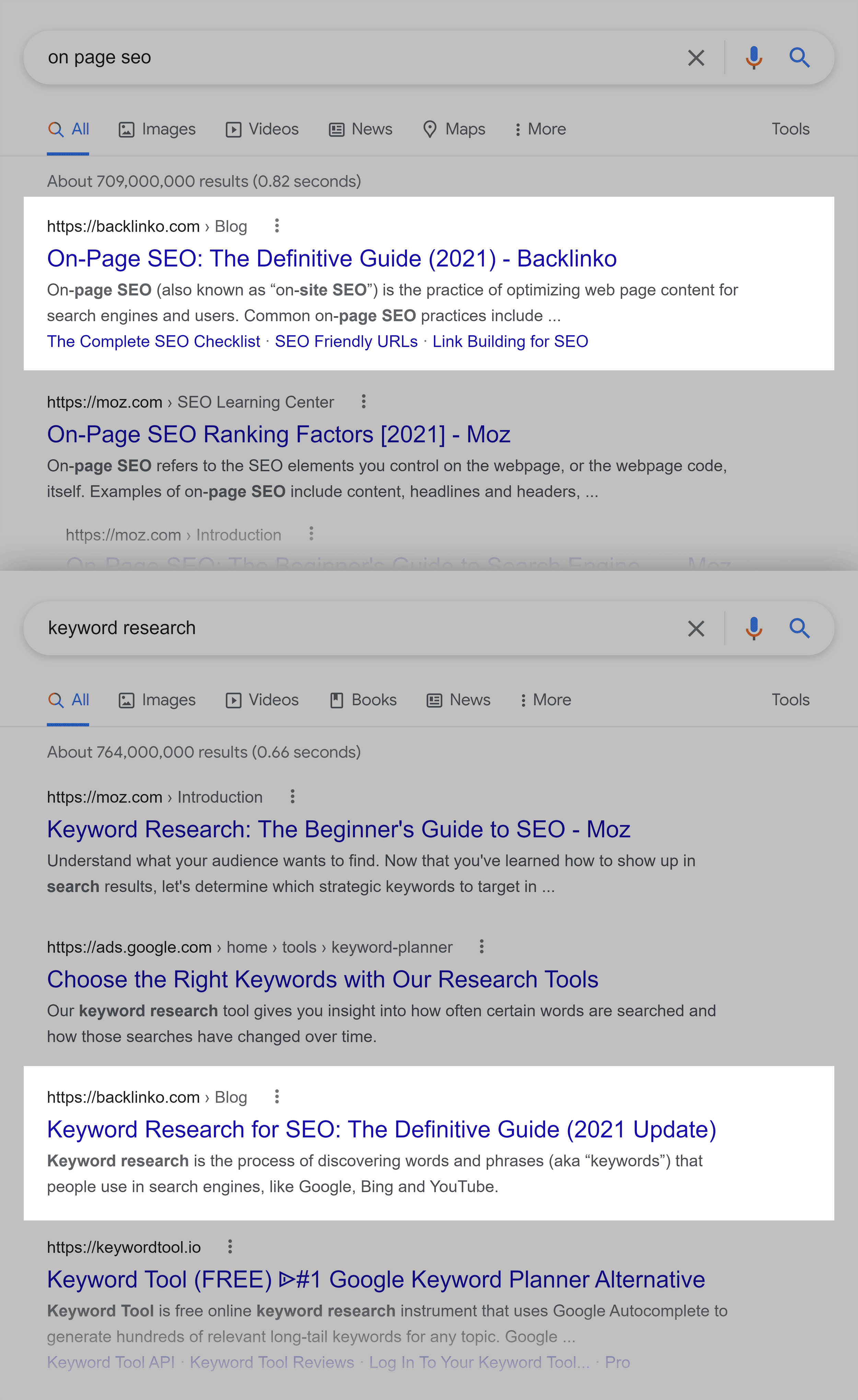Open 'On-Page SEO Ranking Factors [2021] - Moz'

click(278, 434)
